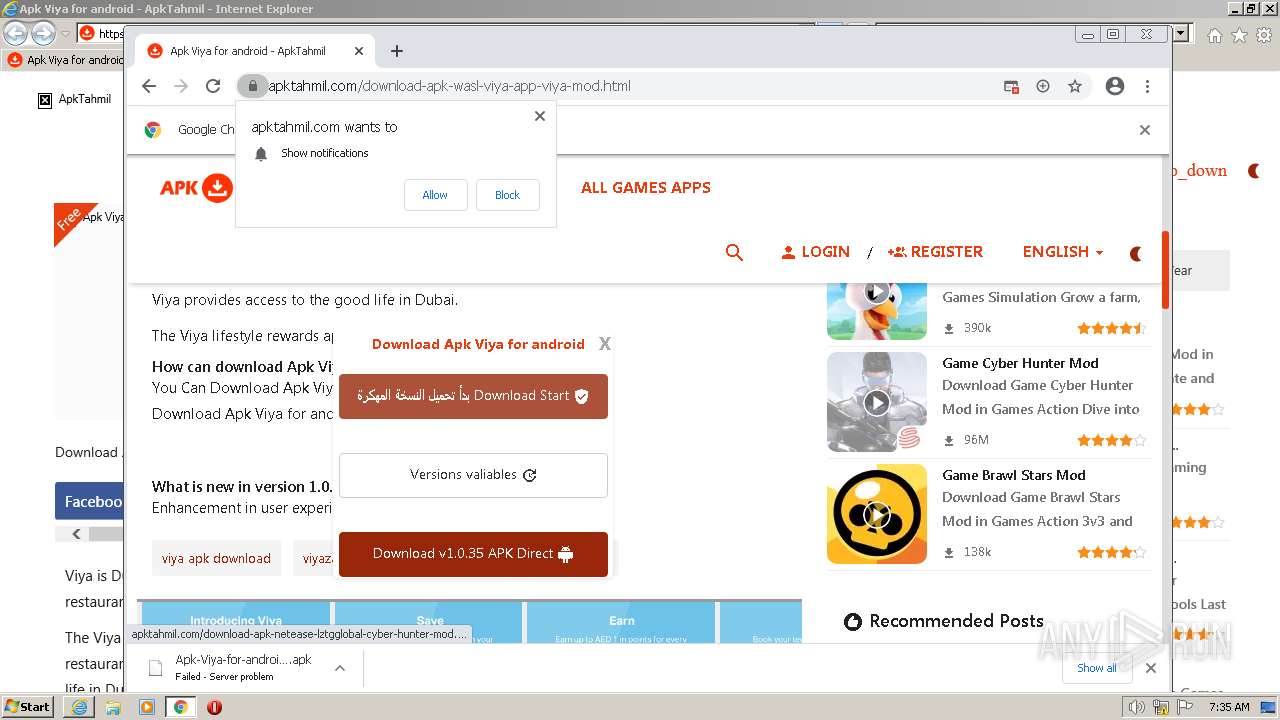Image resolution: width=1280 pixels, height=720 pixels.
Task: Open the pop-up blocked indicator icon
Action: (x=1011, y=87)
